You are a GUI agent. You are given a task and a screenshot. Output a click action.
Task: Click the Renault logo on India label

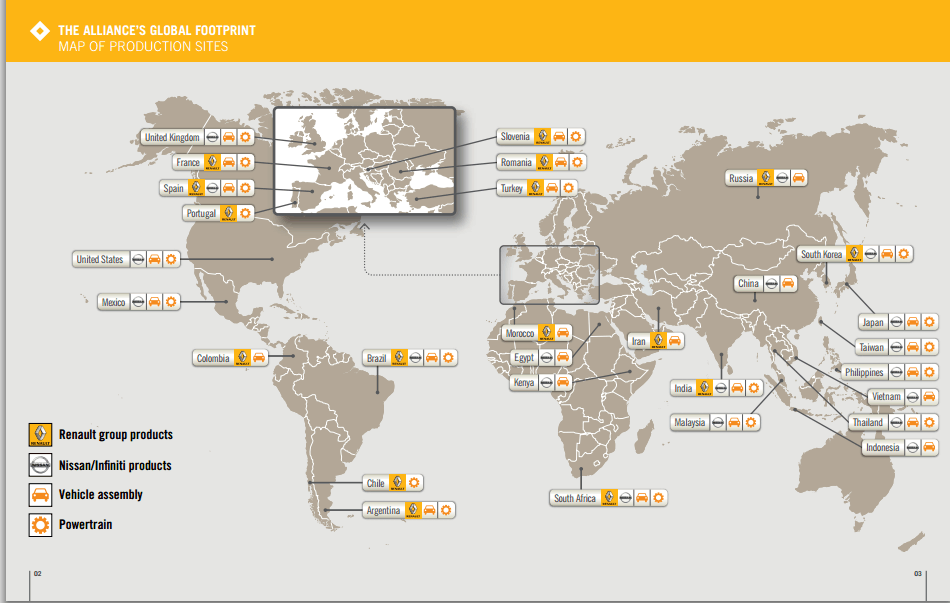pyautogui.click(x=704, y=388)
